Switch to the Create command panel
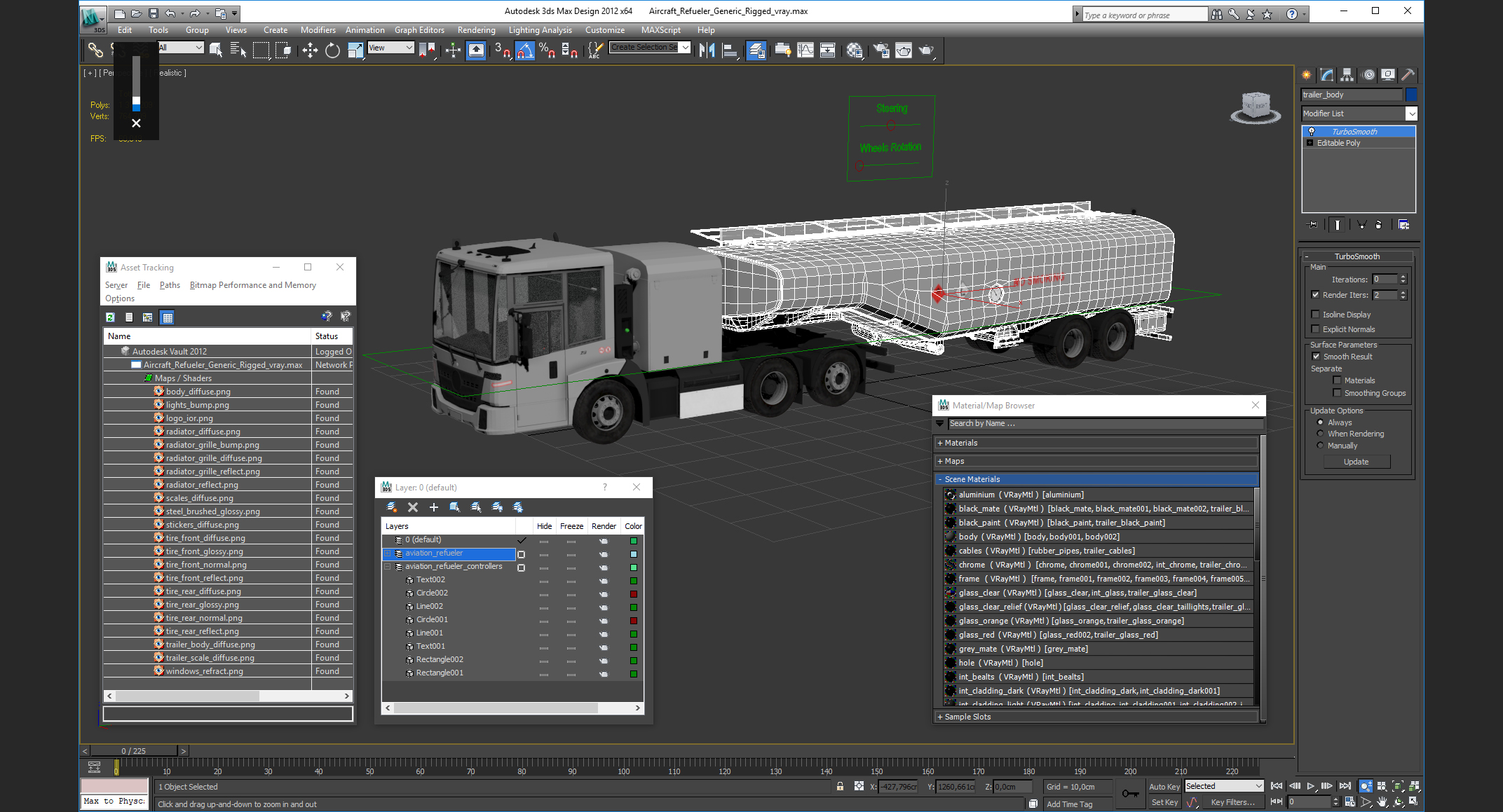The height and width of the screenshot is (812, 1503). (1307, 75)
